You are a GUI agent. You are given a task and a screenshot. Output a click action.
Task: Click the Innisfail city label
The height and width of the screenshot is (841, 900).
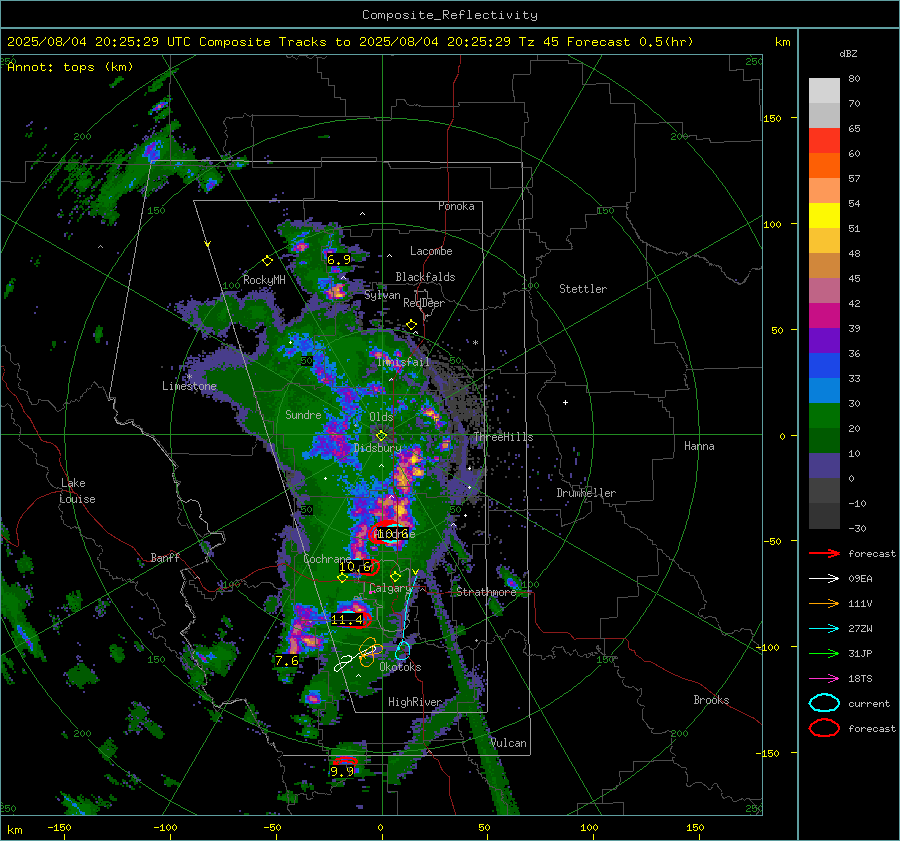click(x=403, y=362)
